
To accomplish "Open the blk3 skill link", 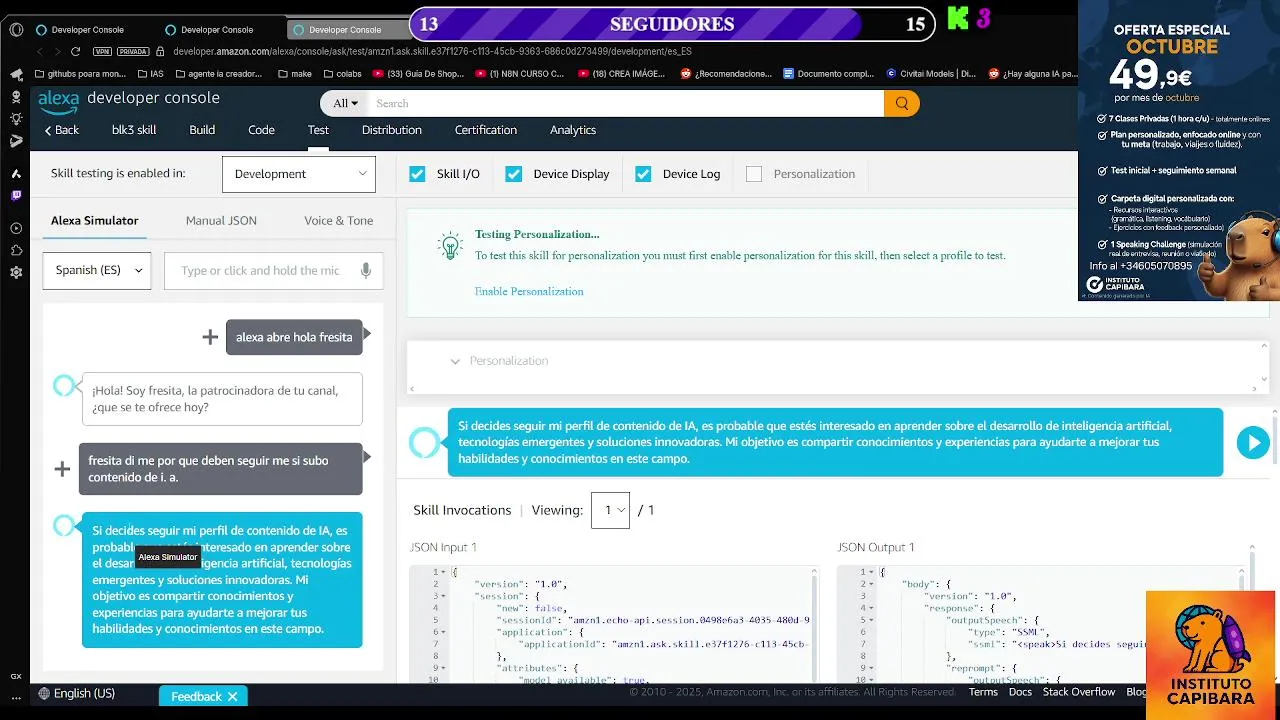I will point(134,130).
